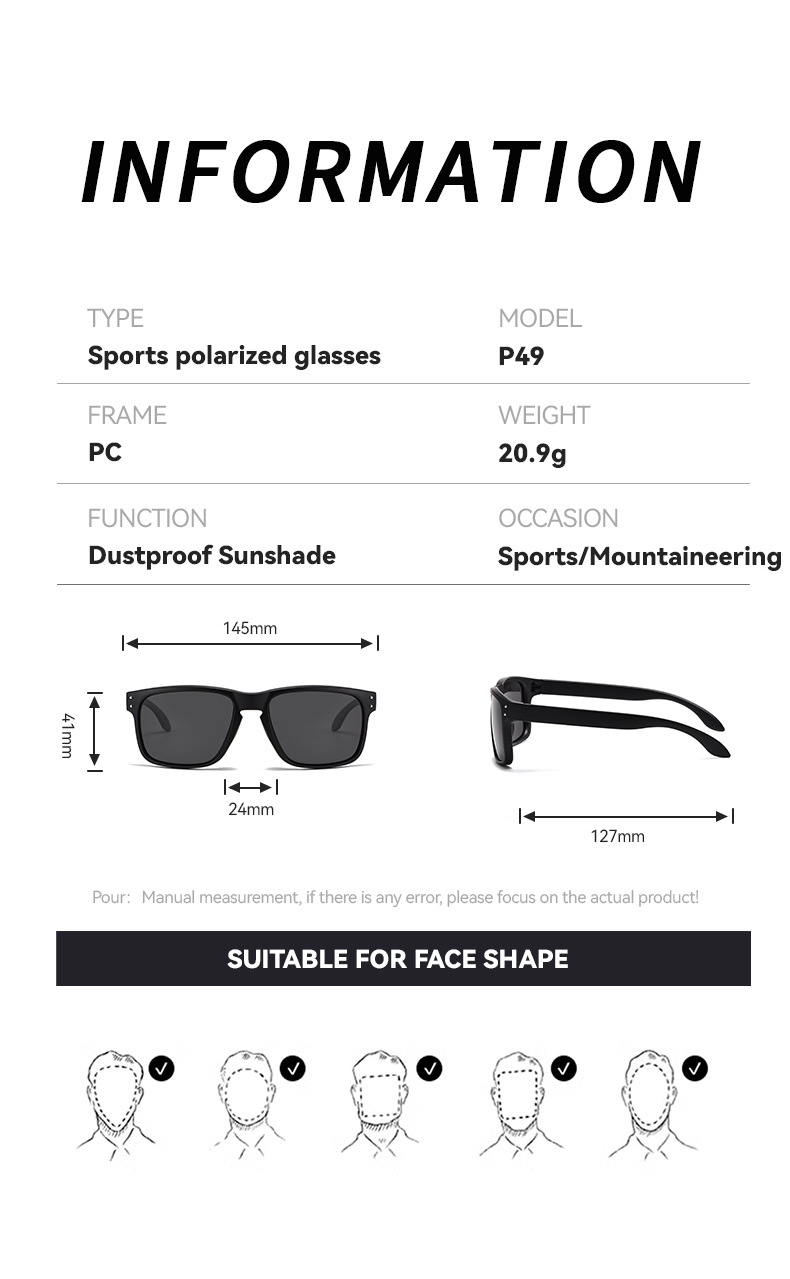Screen dimensions: 790x1279
Task: Click the front-view sunglasses image
Action: pos(250,727)
